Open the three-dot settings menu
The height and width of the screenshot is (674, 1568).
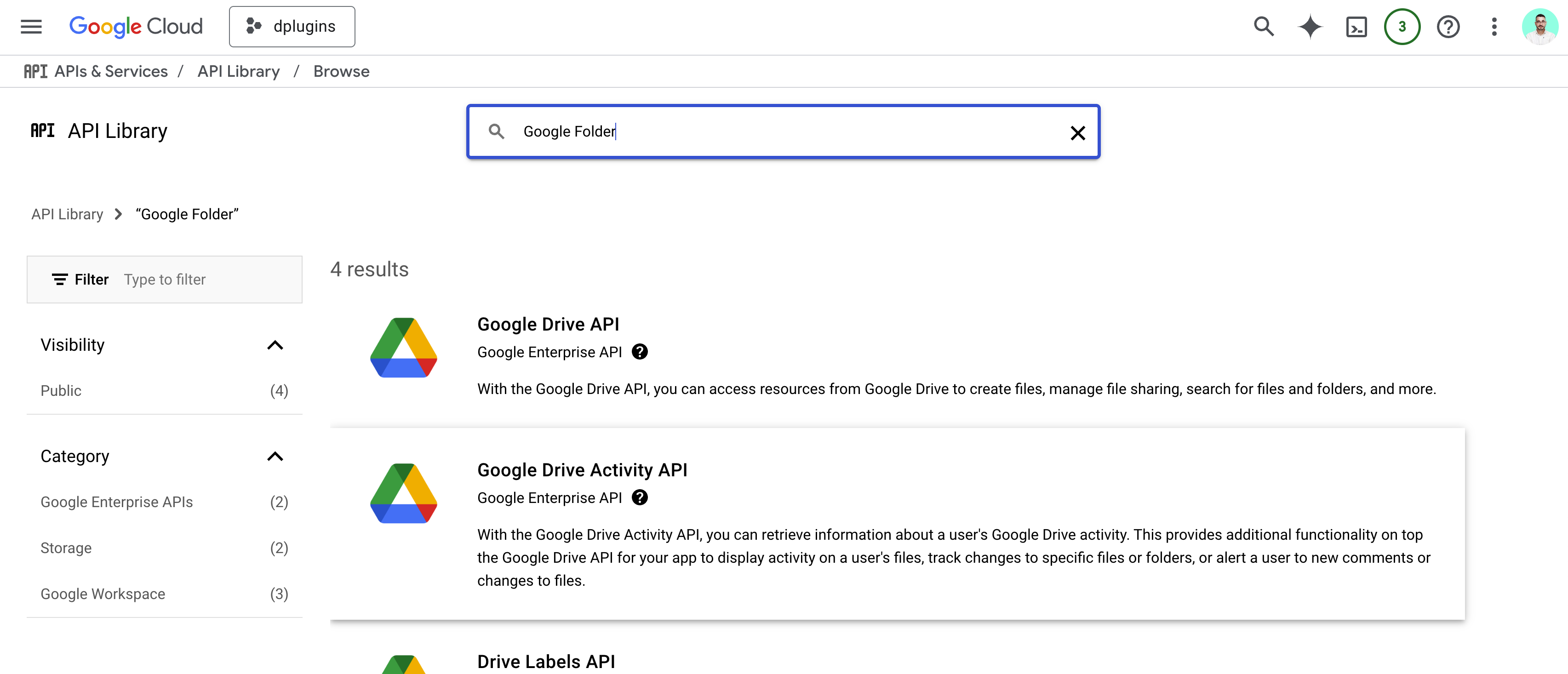1494,27
